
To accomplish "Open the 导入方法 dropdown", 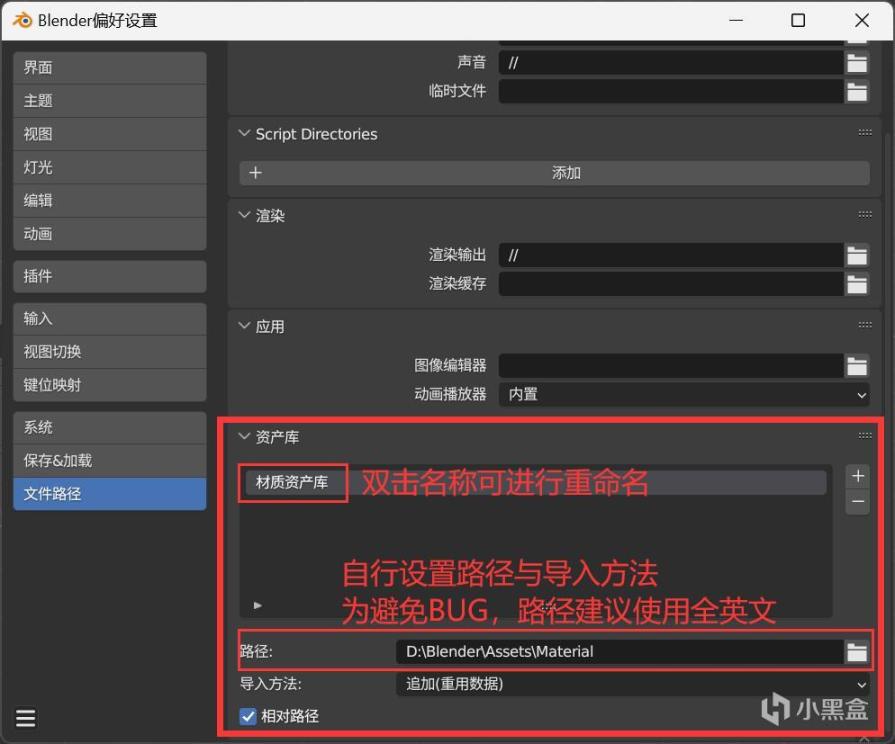I will pyautogui.click(x=632, y=684).
